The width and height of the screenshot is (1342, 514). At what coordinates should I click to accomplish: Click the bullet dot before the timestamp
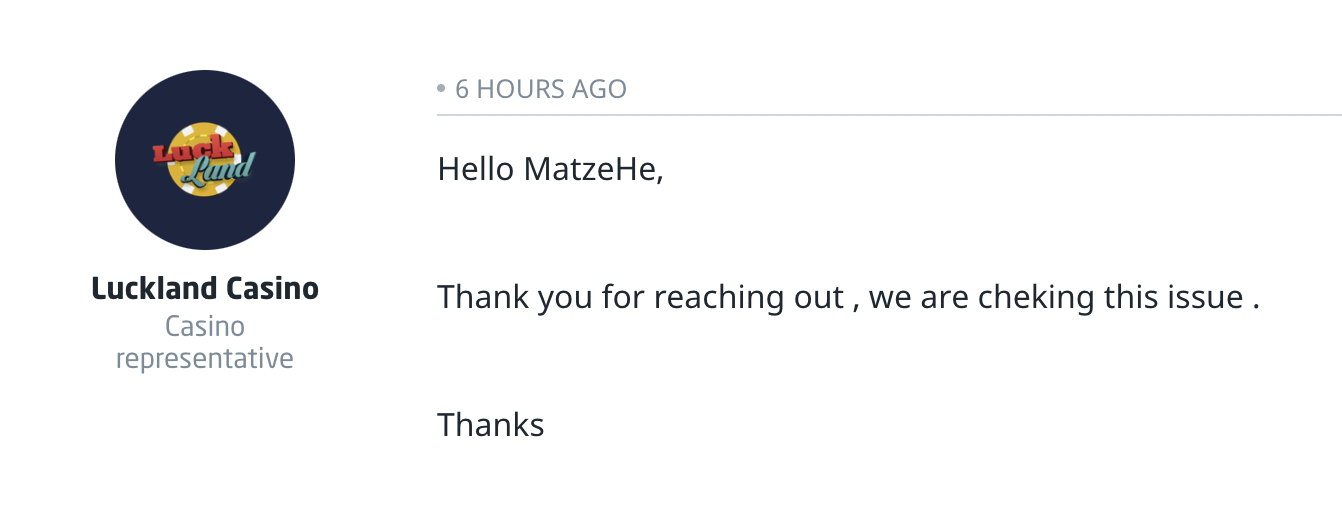[441, 89]
